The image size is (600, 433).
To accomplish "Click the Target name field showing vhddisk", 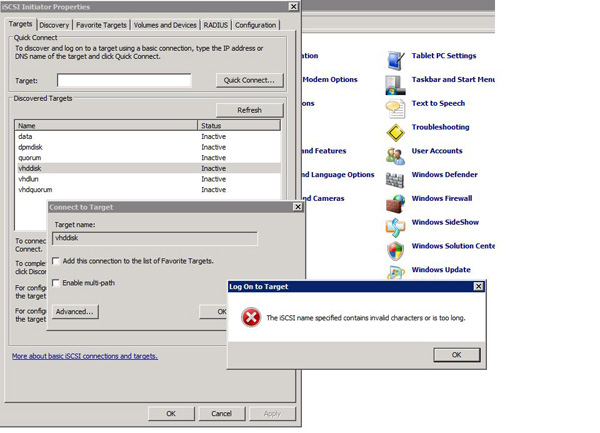I will coord(155,238).
